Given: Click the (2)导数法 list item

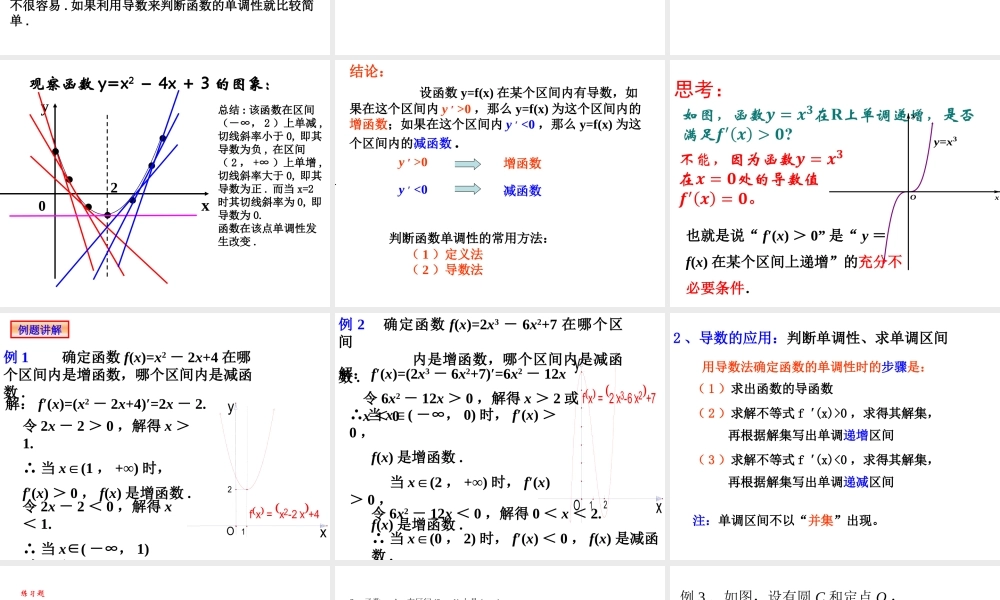Looking at the screenshot, I should [448, 269].
